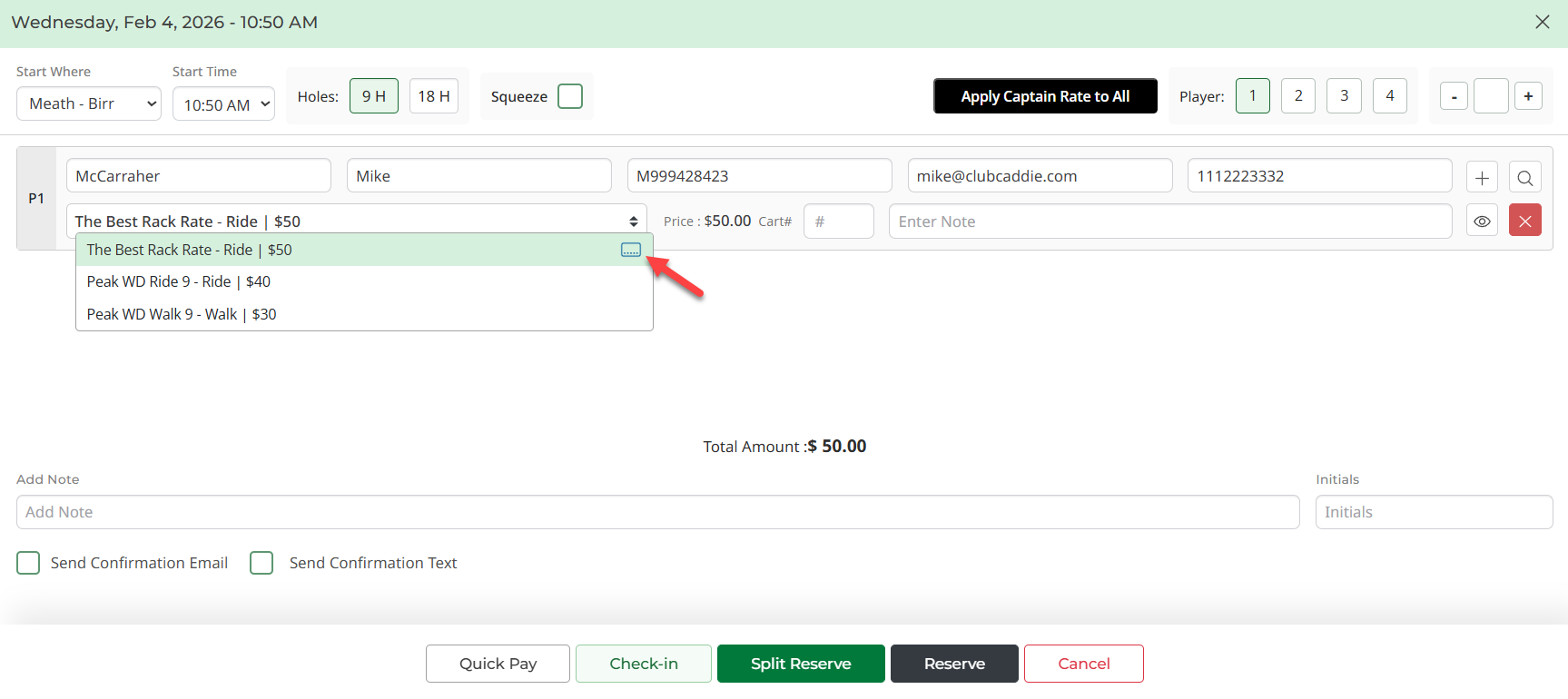Screen dimensions: 1568x699
Task: Choose Peak WD Walk 9 rate option
Action: [182, 314]
